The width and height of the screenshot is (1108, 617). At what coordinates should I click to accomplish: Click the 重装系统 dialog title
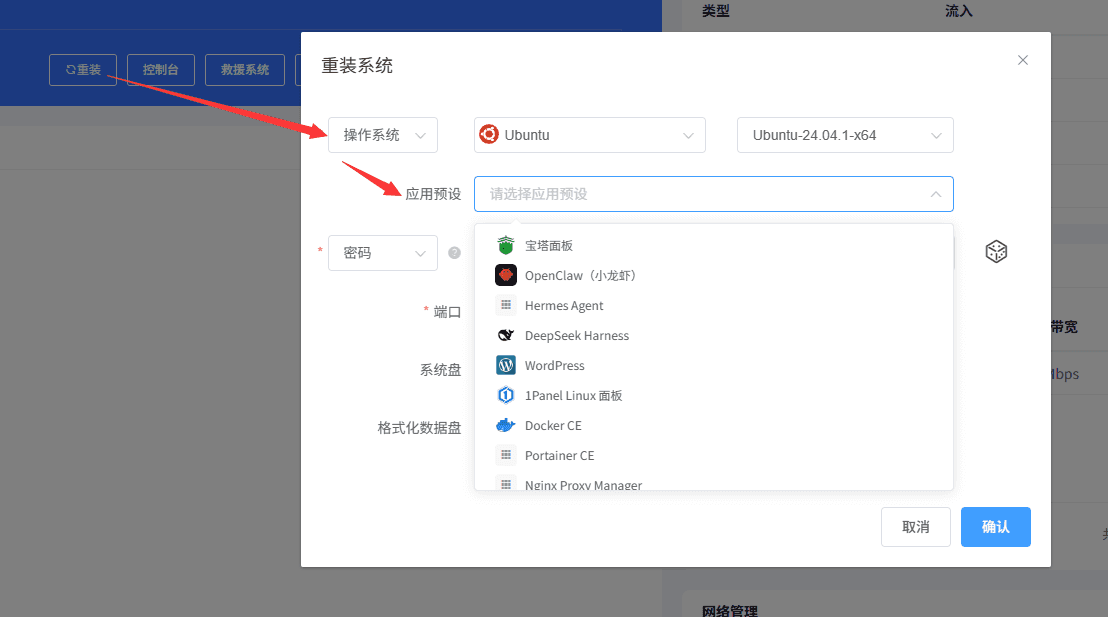click(357, 66)
